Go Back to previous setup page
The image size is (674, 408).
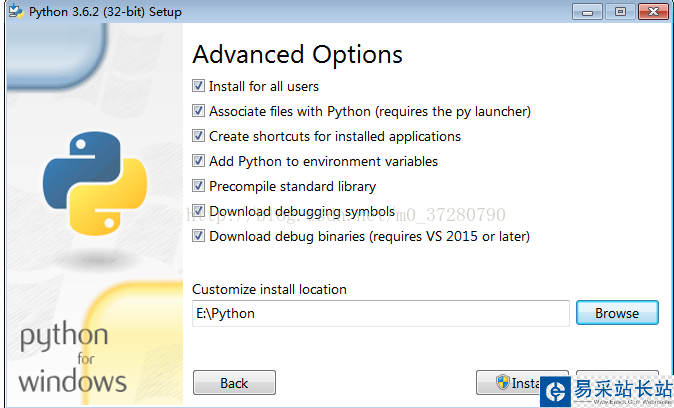coord(234,383)
